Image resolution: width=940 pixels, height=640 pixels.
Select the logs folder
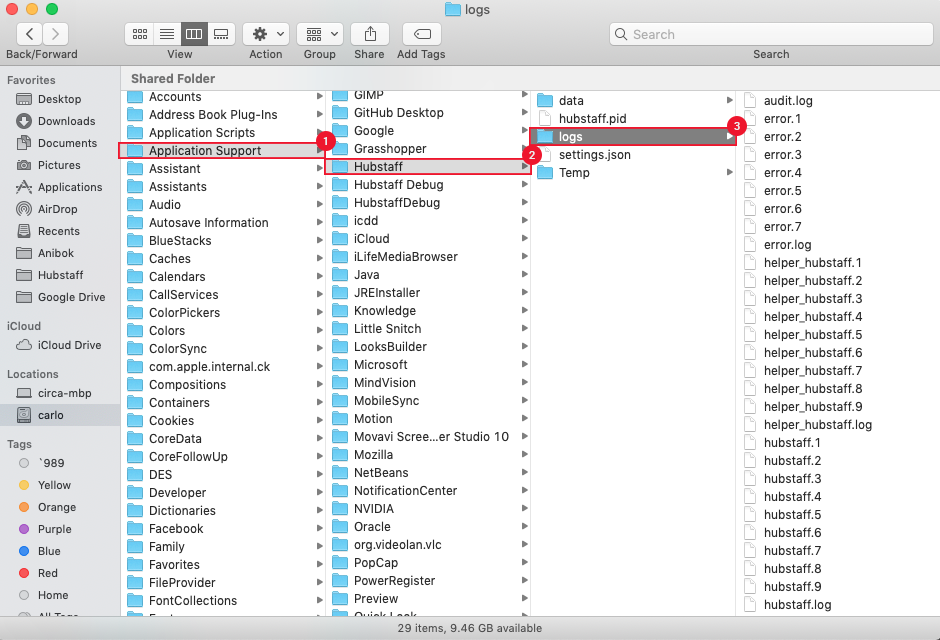coord(632,137)
